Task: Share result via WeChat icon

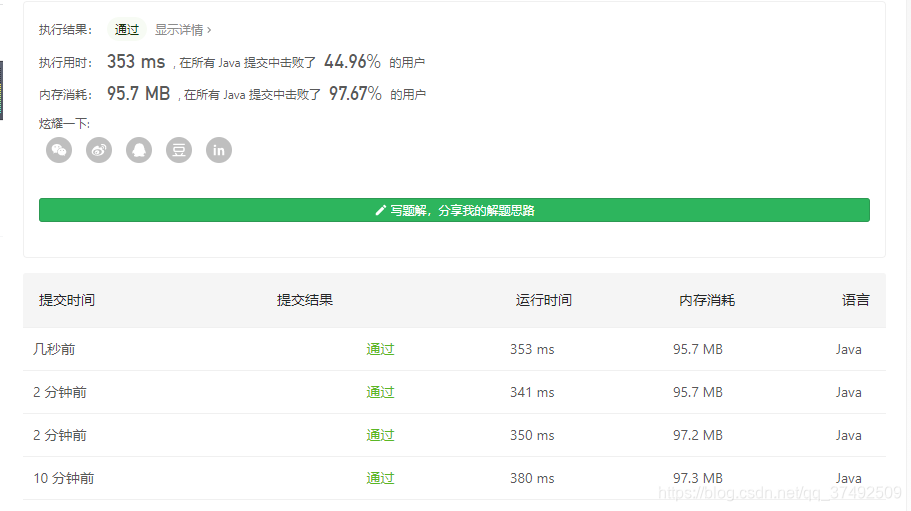Action: point(59,150)
